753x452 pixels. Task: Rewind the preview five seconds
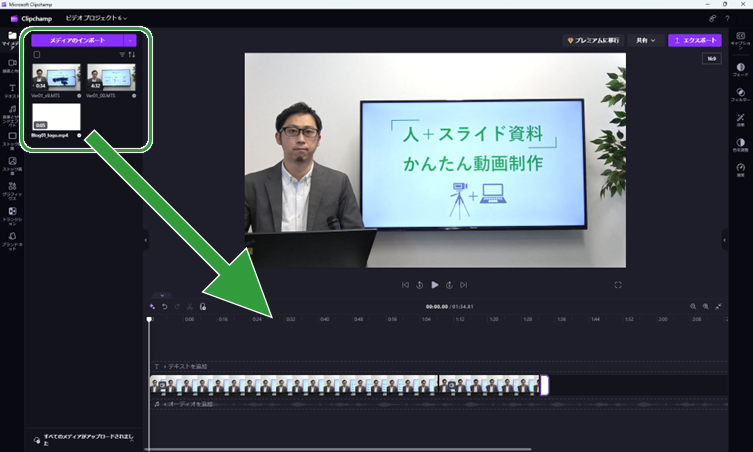pos(419,285)
